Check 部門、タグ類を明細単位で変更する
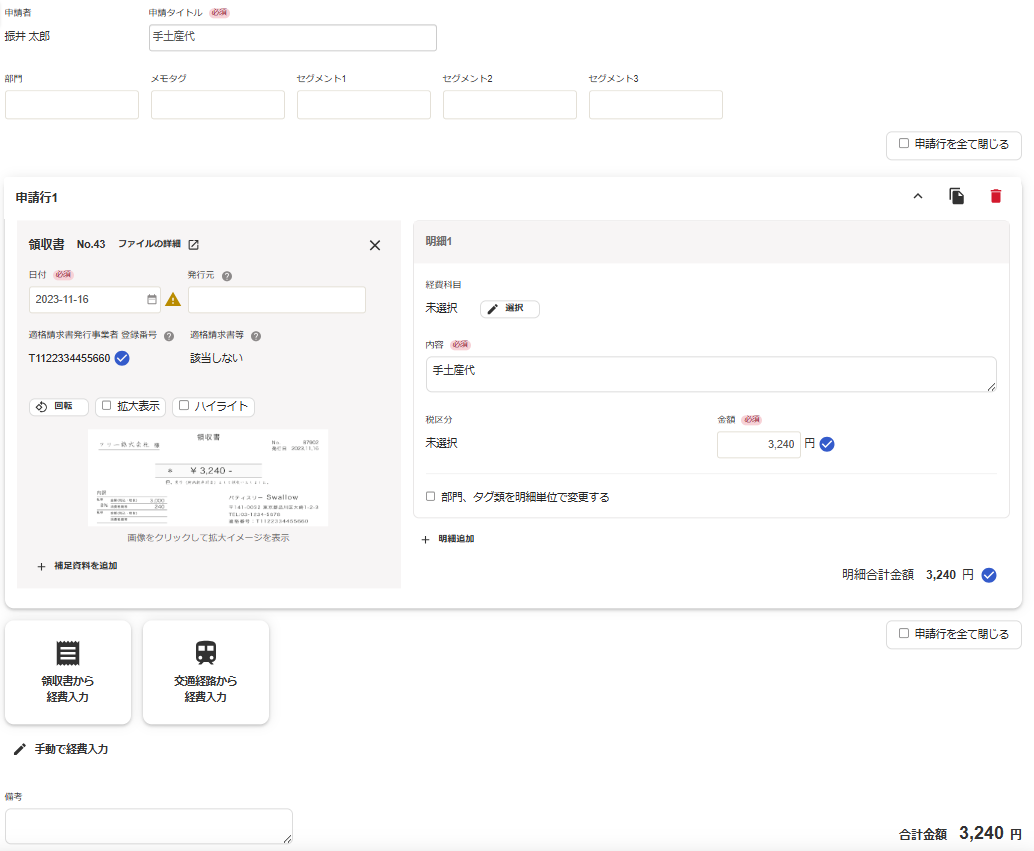This screenshot has height=851, width=1034. pos(431,496)
